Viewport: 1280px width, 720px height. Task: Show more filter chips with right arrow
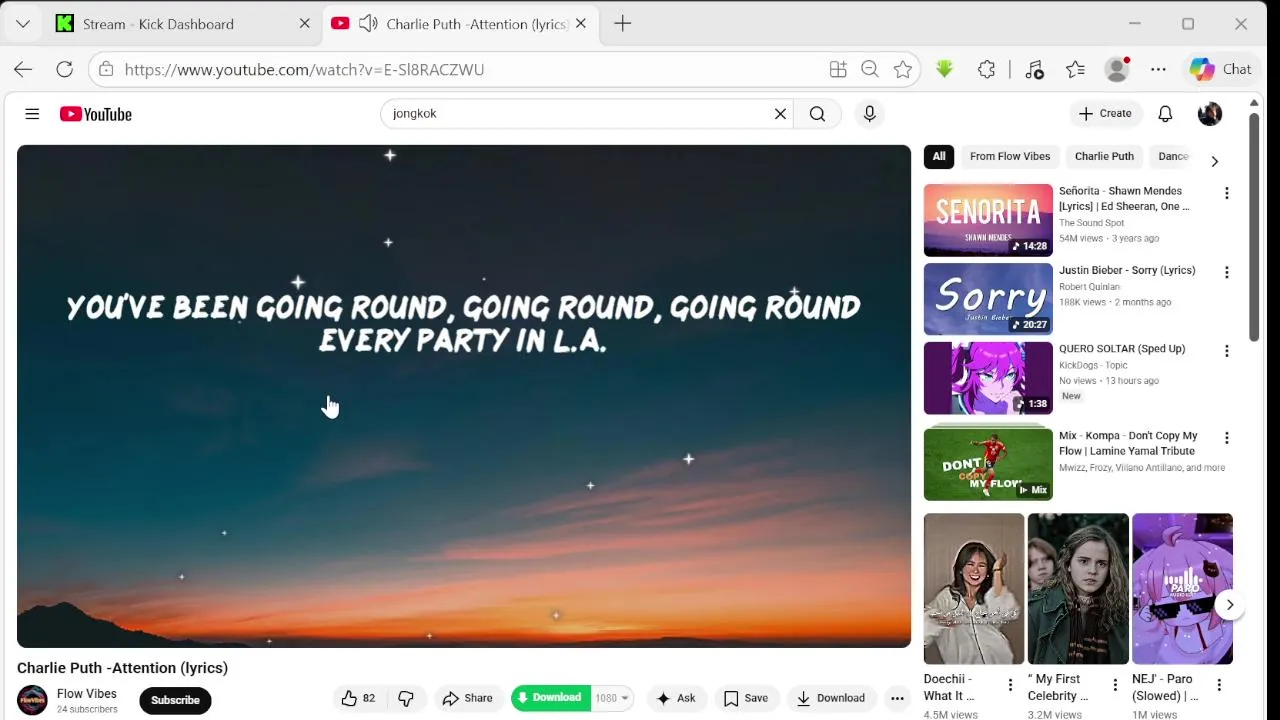pyautogui.click(x=1214, y=161)
